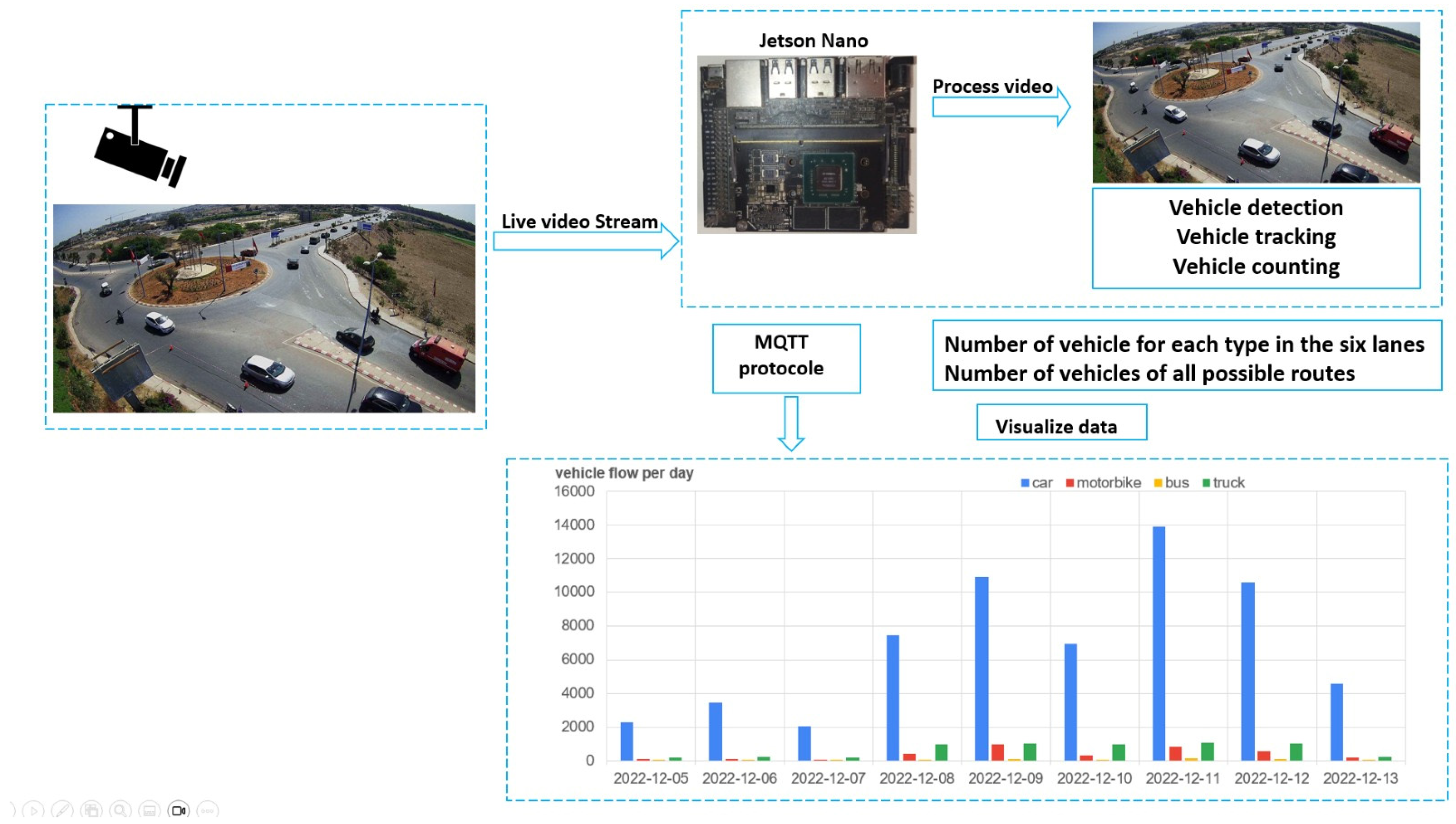The image size is (1456, 824).
Task: Click the tallest car bar for 2022-12-11
Action: [x=1158, y=643]
